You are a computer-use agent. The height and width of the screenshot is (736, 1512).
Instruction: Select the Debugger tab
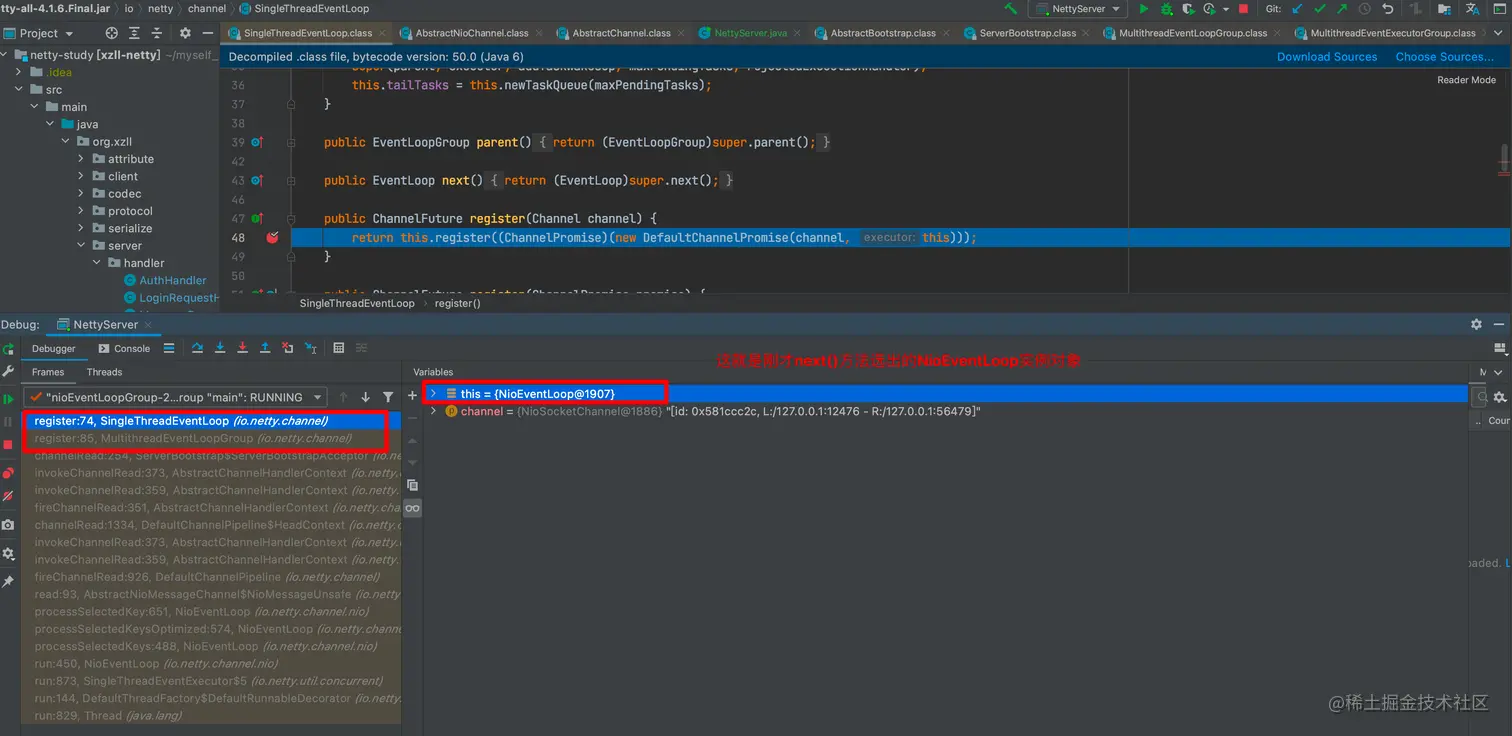[x=54, y=348]
